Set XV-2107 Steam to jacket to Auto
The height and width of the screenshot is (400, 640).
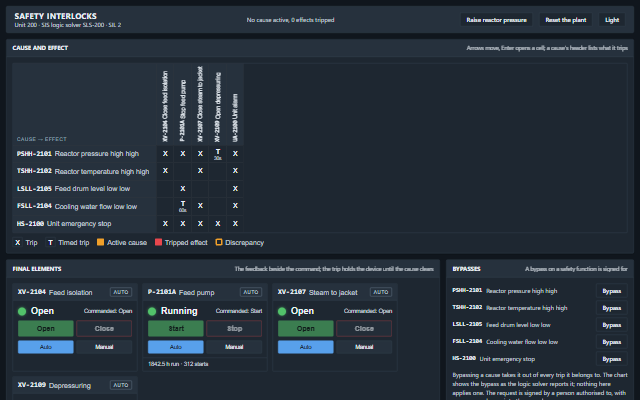click(306, 347)
